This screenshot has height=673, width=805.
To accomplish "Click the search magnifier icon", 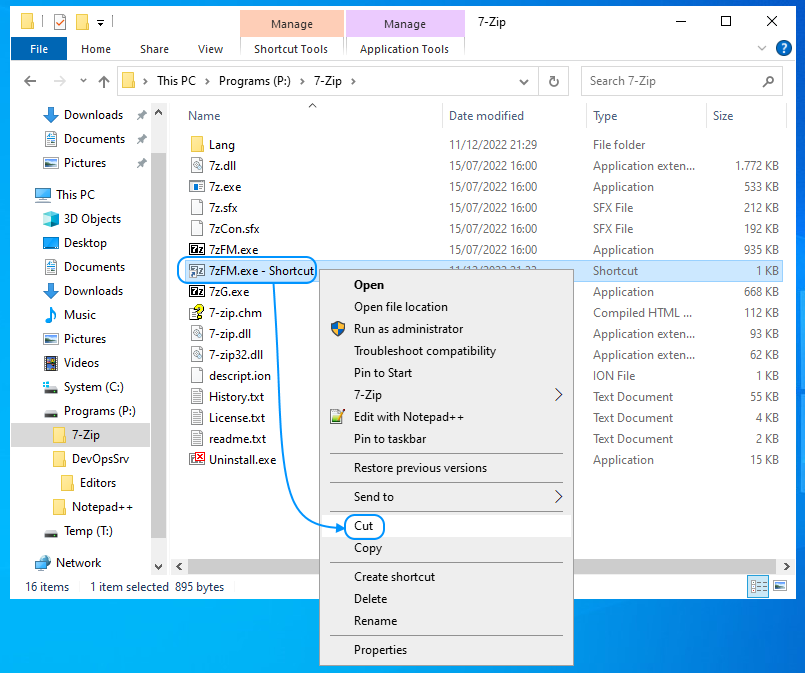I will 769,81.
